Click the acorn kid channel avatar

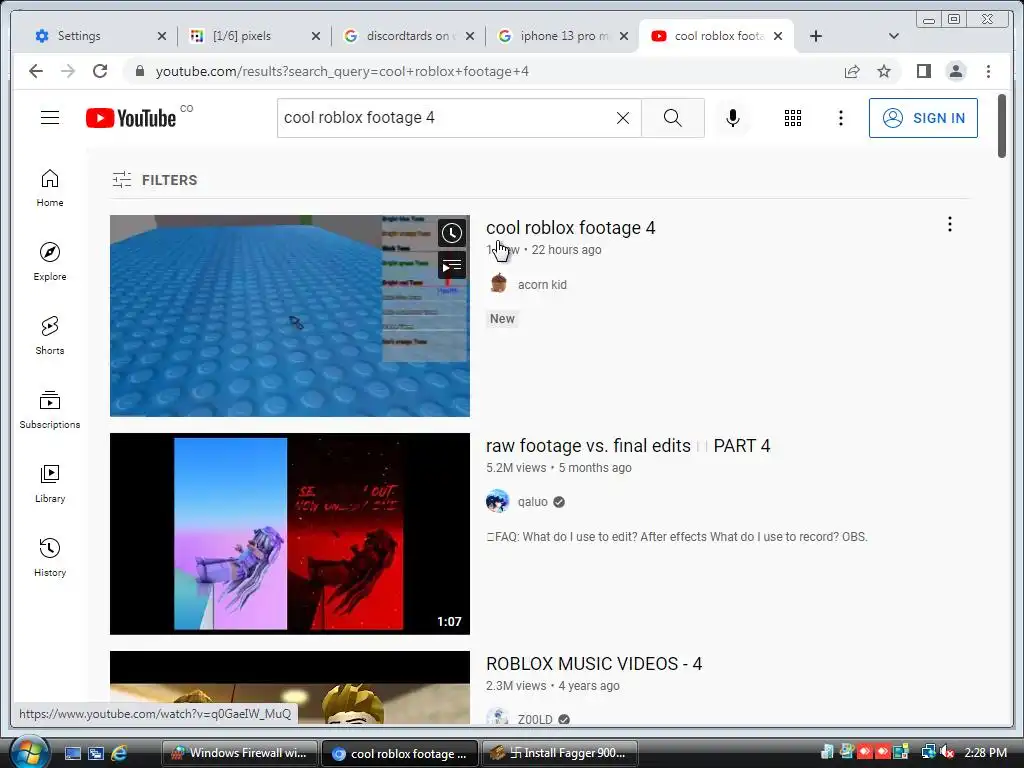point(498,283)
